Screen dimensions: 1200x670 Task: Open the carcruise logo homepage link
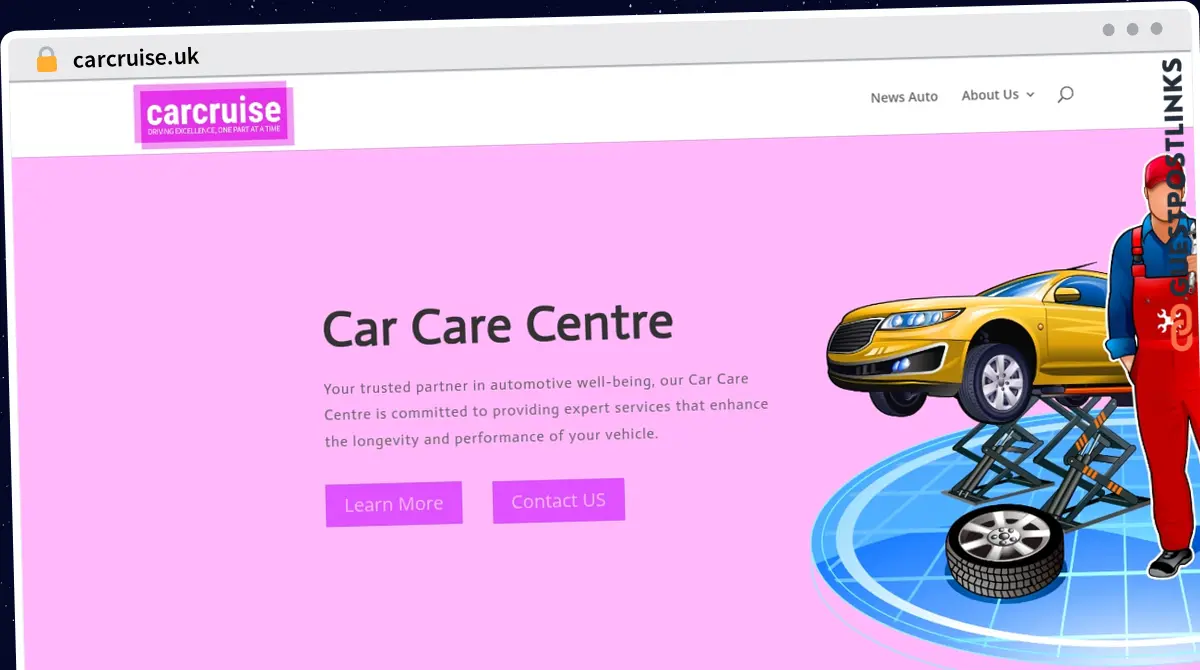pos(213,113)
